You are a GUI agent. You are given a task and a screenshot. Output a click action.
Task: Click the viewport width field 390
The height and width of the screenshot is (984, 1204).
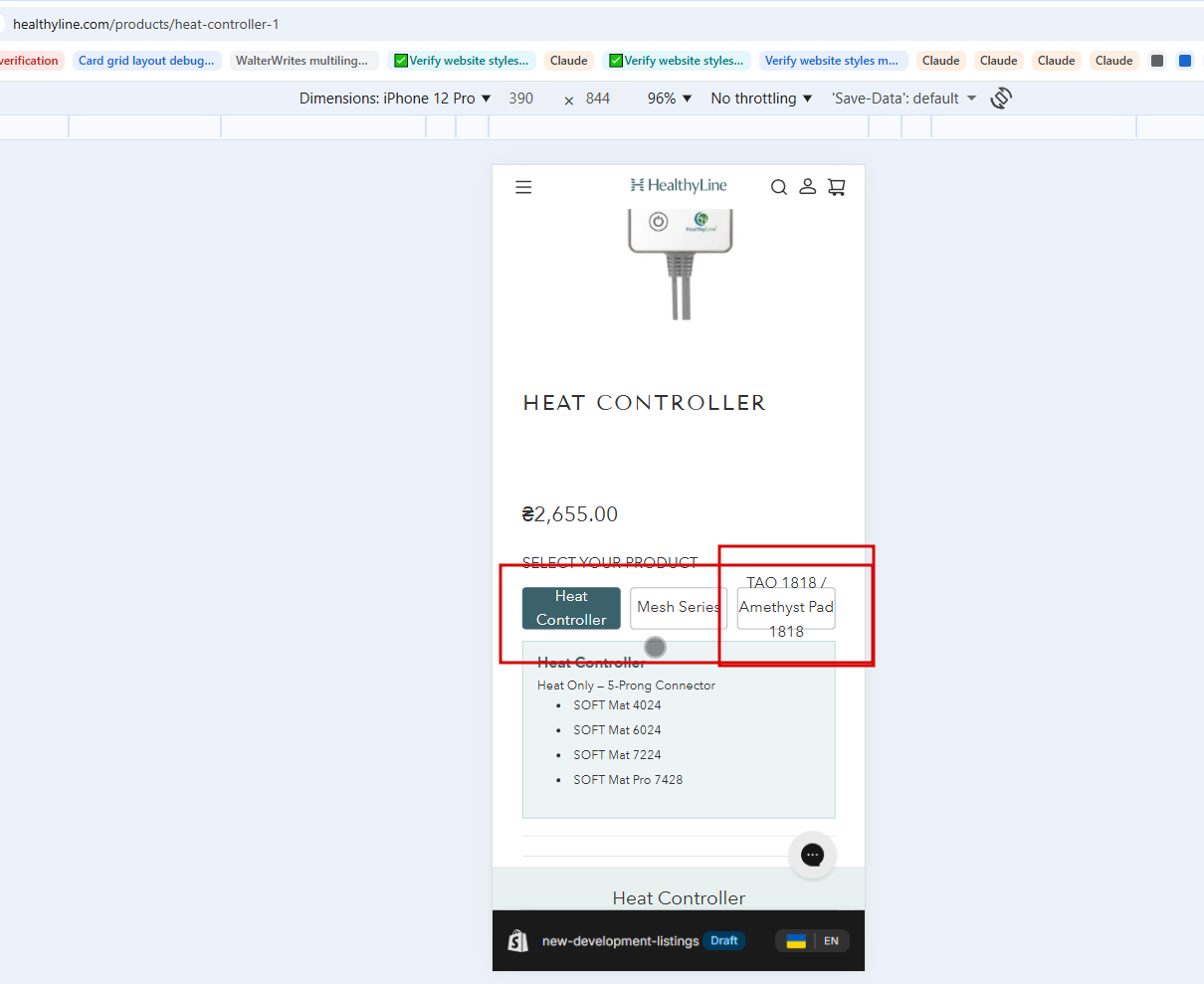tap(521, 98)
